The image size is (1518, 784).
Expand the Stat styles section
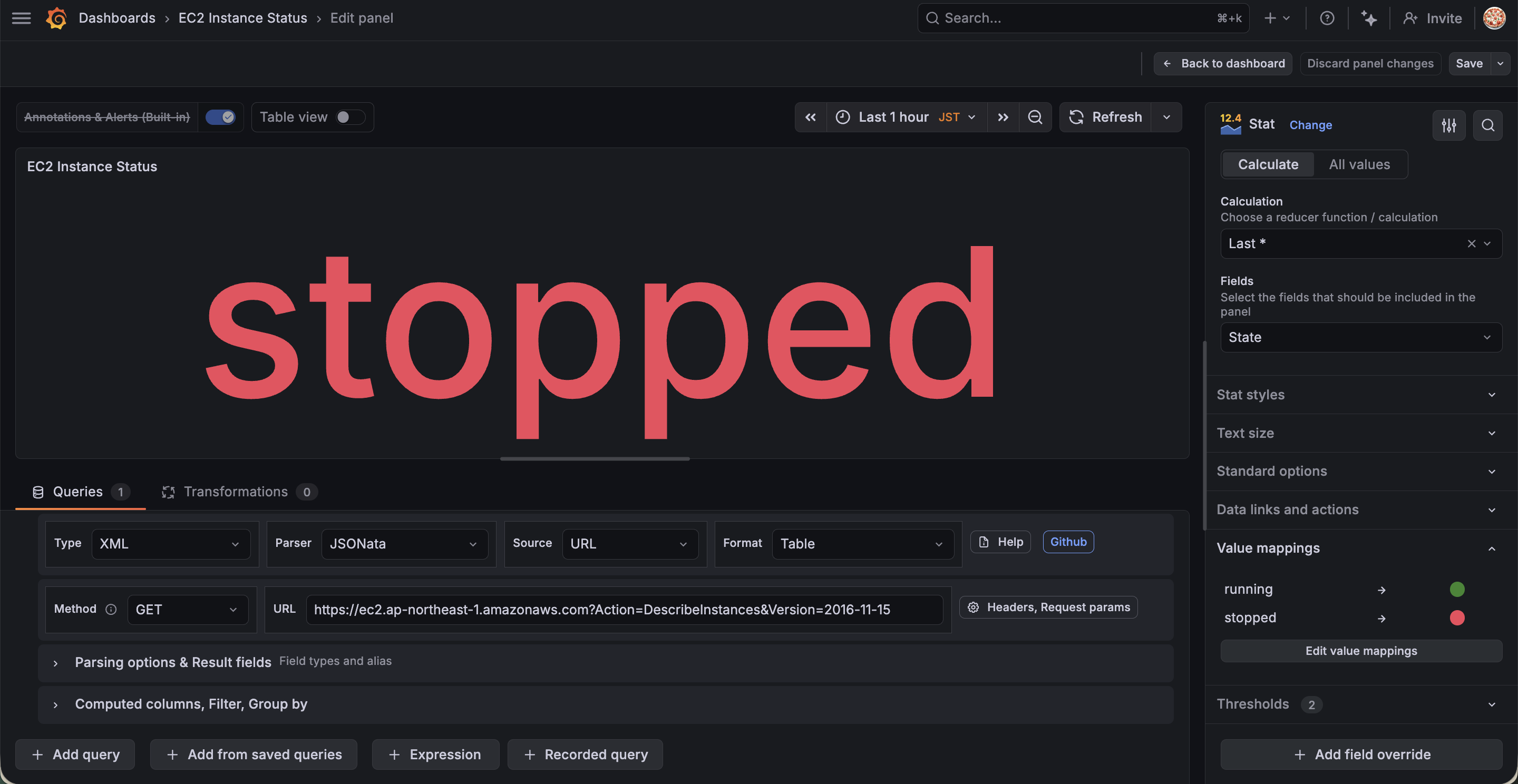[1355, 395]
